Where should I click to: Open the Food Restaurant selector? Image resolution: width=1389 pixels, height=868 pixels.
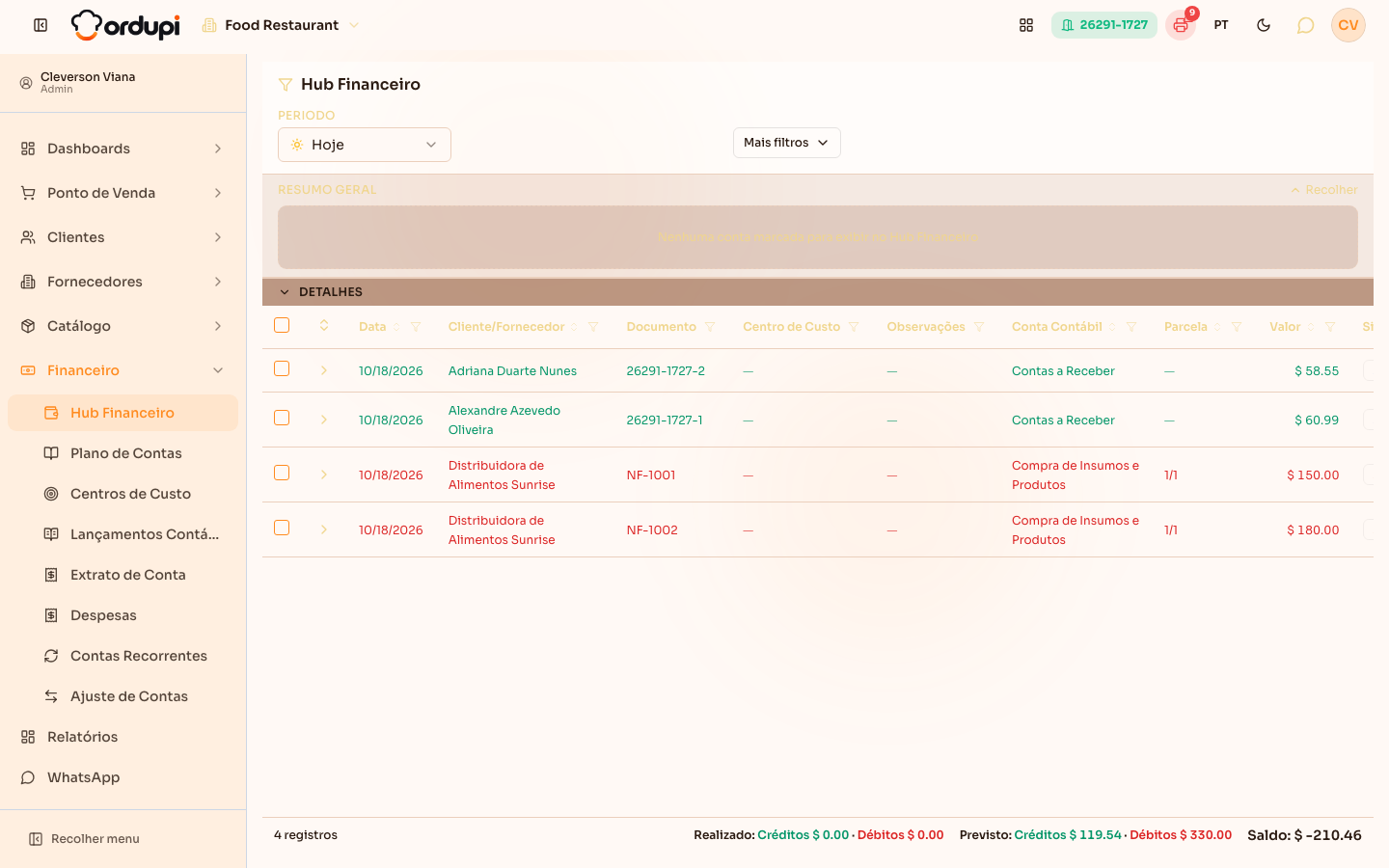pyautogui.click(x=281, y=25)
